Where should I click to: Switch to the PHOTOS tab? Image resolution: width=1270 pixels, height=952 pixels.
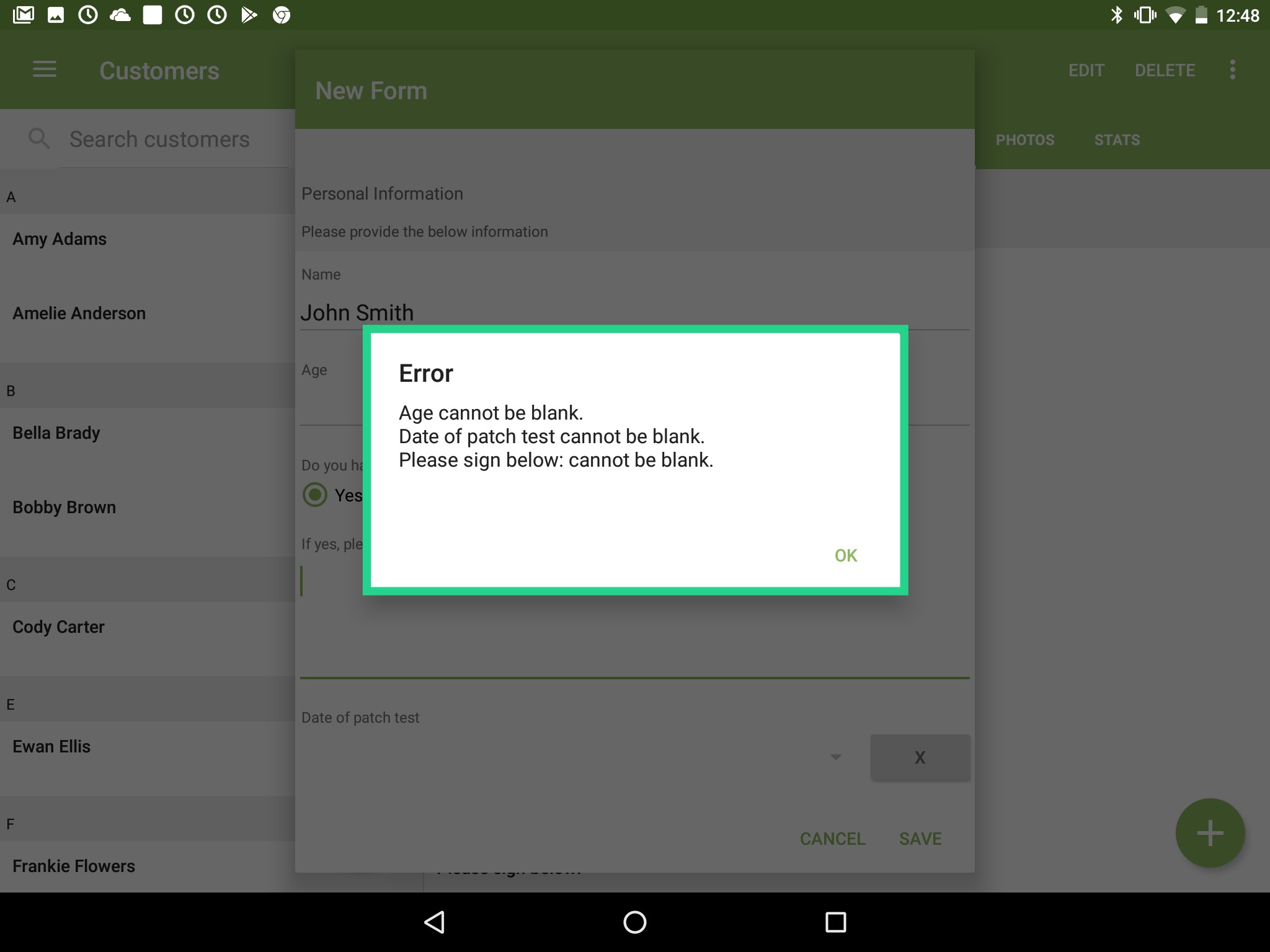tap(1024, 139)
